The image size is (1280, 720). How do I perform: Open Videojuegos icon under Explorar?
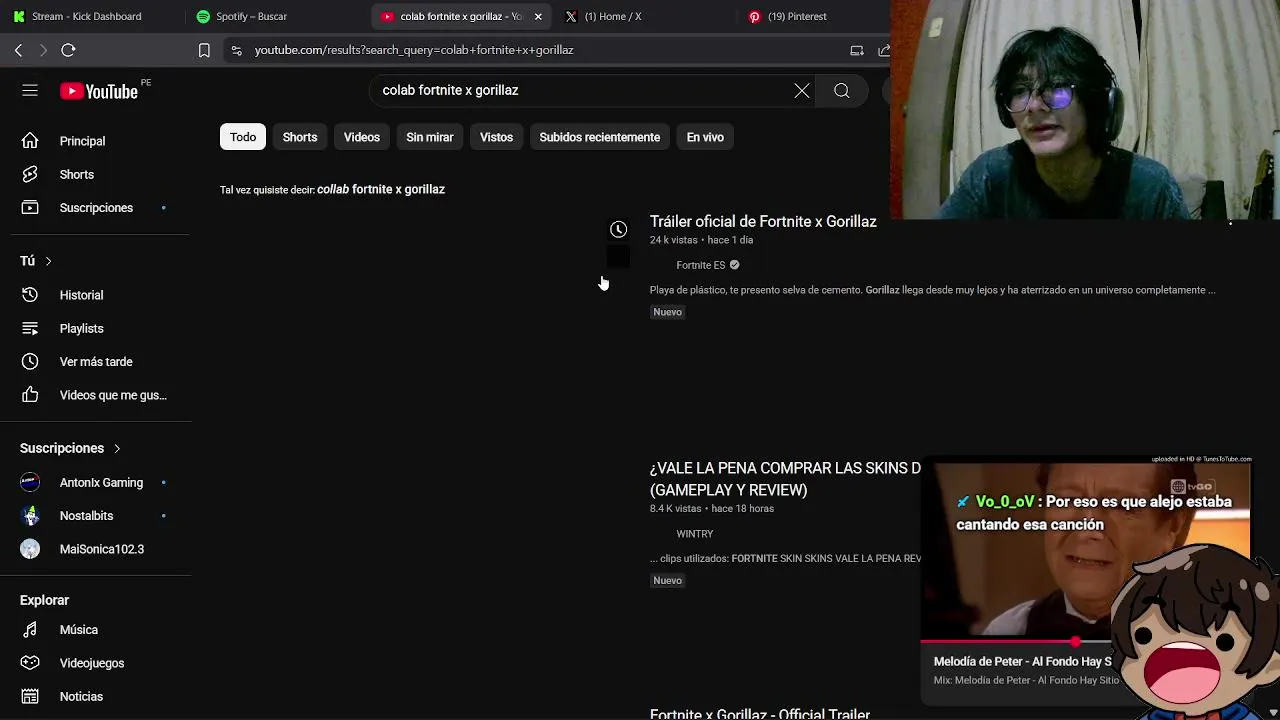tap(30, 663)
